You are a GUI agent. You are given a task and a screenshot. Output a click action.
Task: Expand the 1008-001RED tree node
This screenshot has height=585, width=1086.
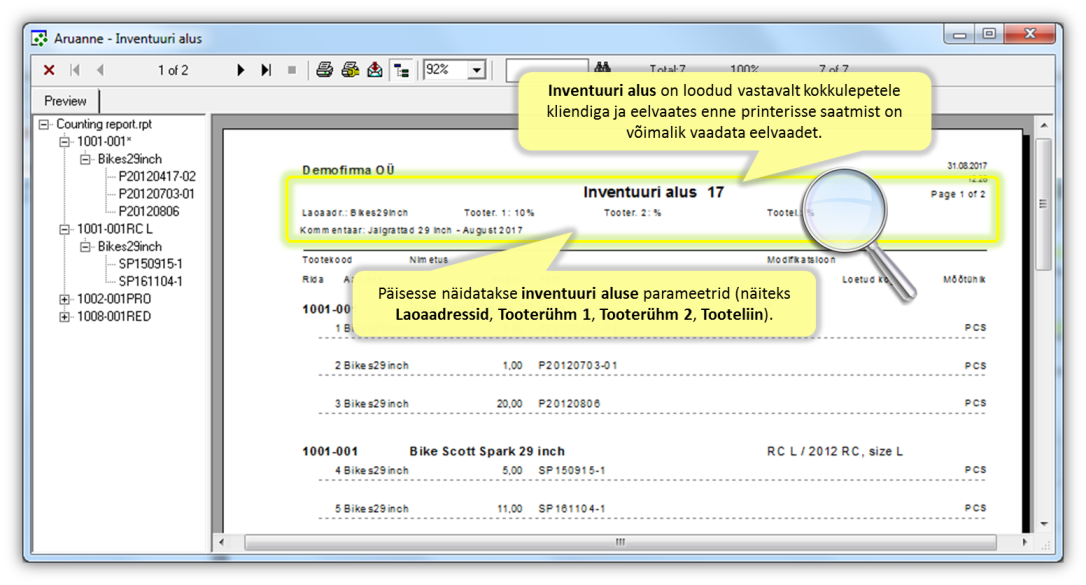[65, 317]
